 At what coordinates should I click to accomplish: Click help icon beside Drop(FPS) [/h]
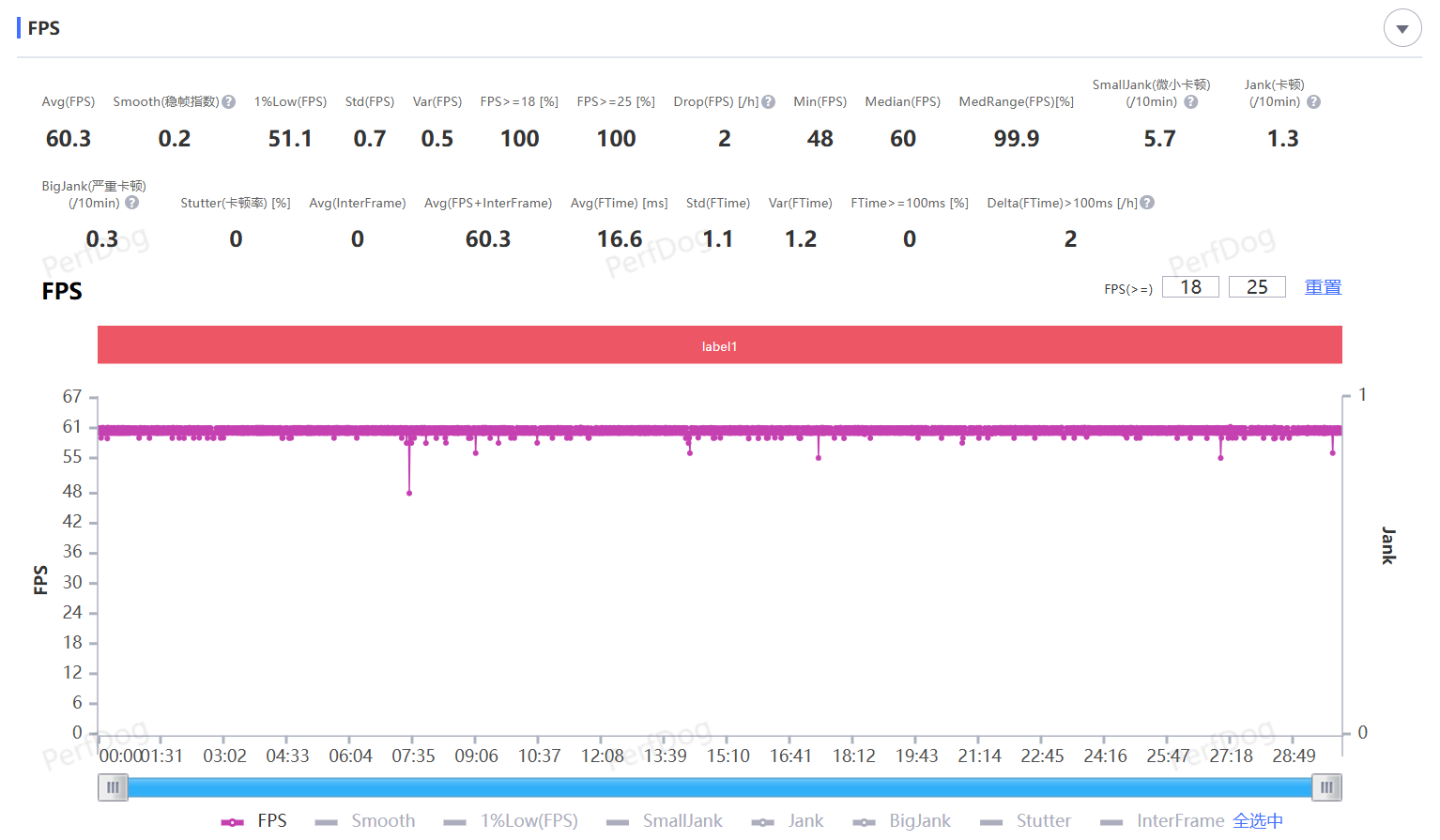coord(769,102)
